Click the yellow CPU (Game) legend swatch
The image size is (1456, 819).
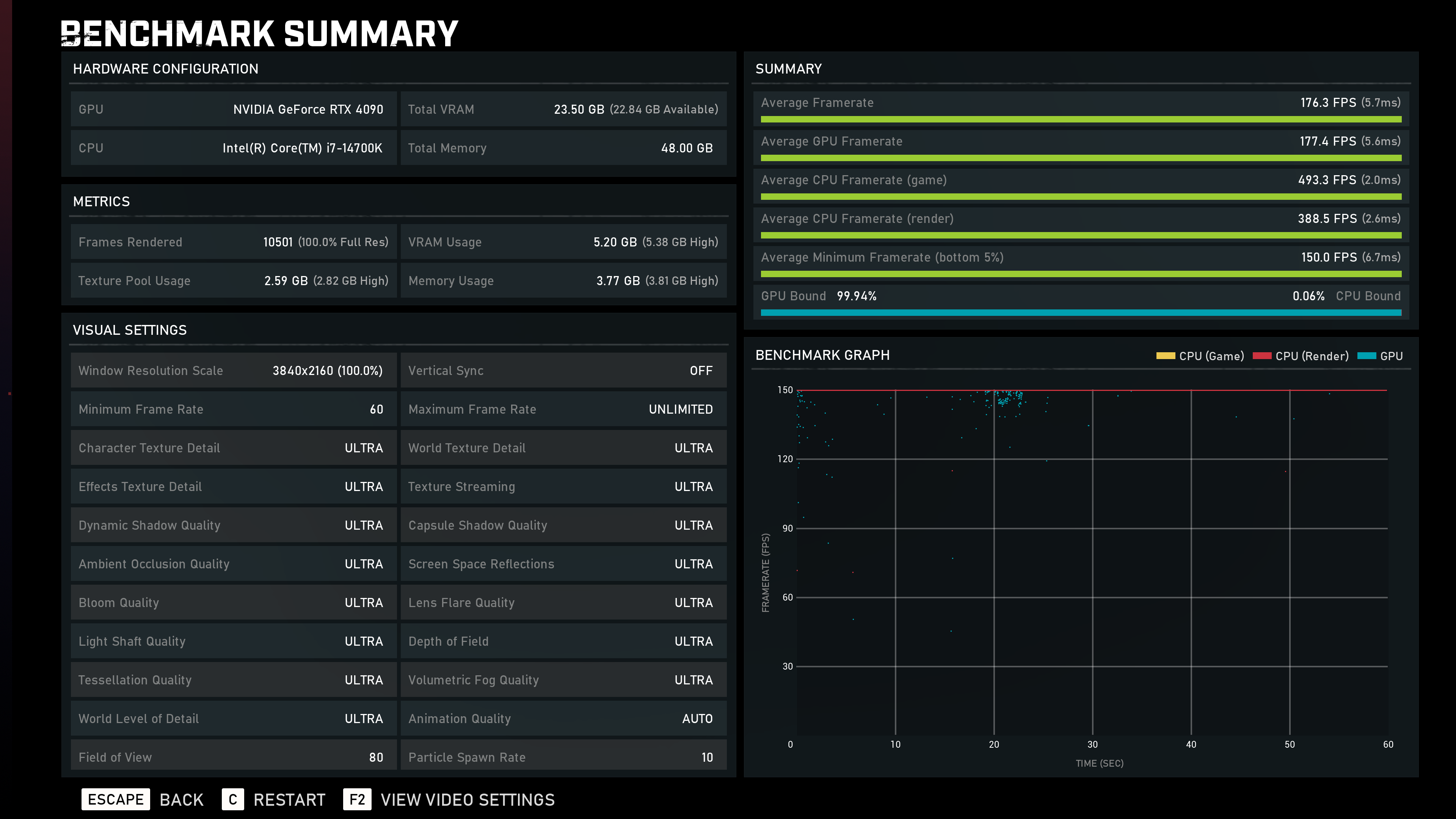coord(1166,356)
